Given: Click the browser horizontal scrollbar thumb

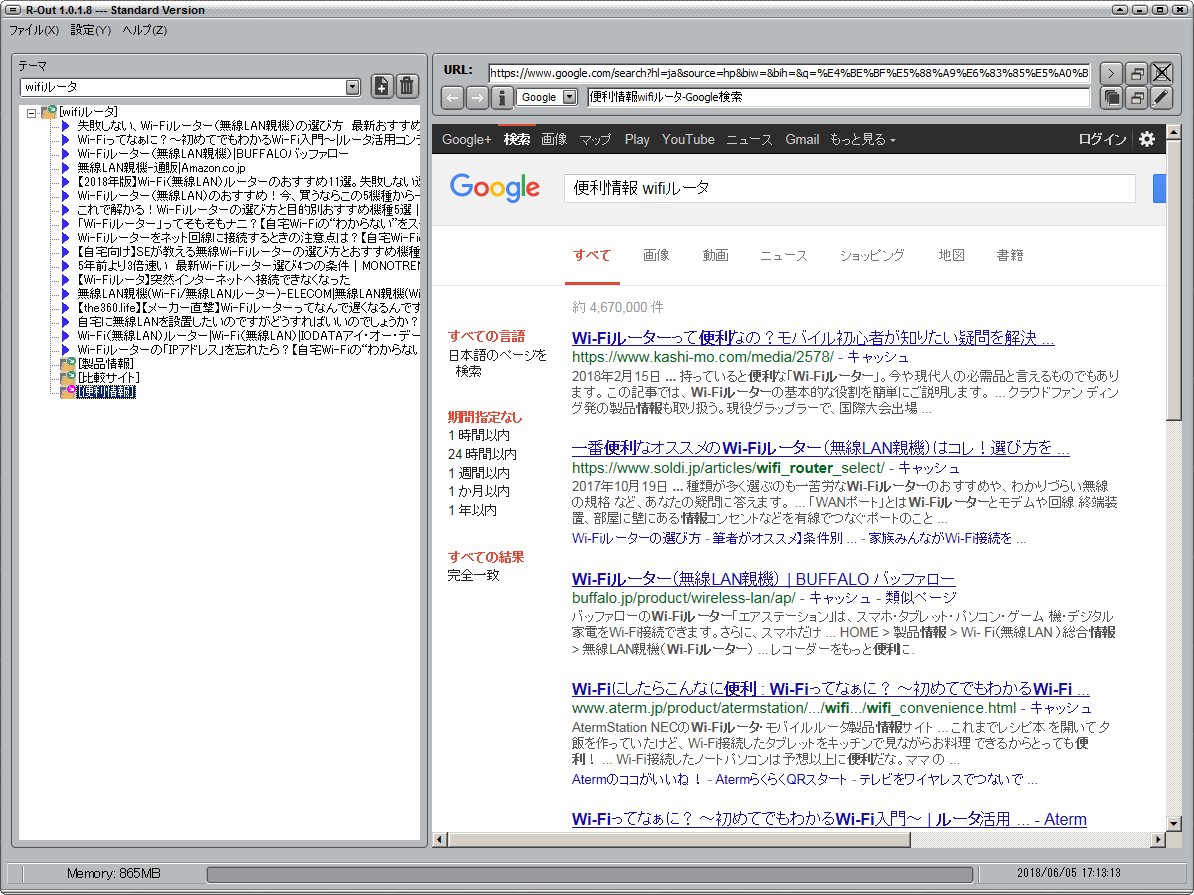Looking at the screenshot, I should [679, 839].
